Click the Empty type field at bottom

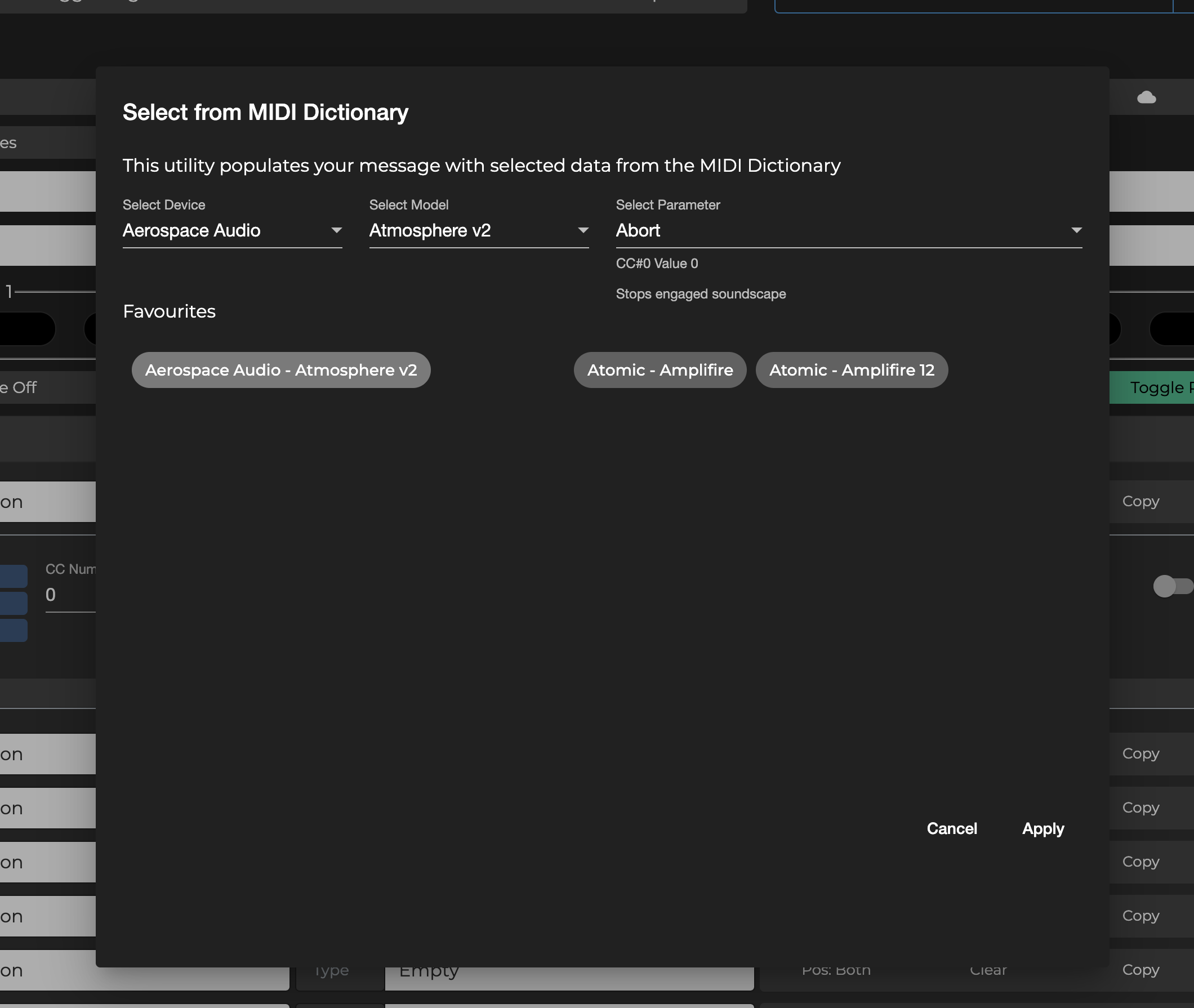(x=569, y=970)
